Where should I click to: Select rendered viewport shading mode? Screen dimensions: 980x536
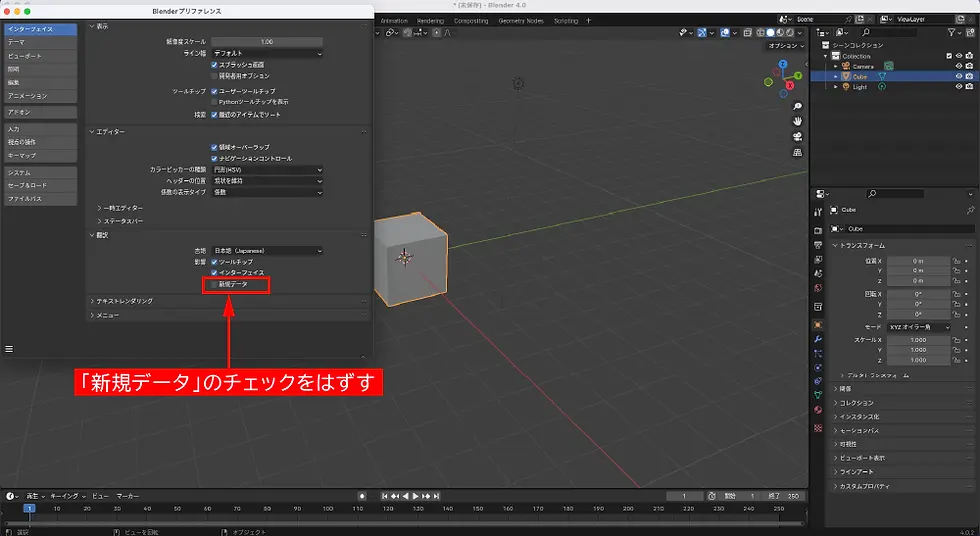tap(790, 32)
